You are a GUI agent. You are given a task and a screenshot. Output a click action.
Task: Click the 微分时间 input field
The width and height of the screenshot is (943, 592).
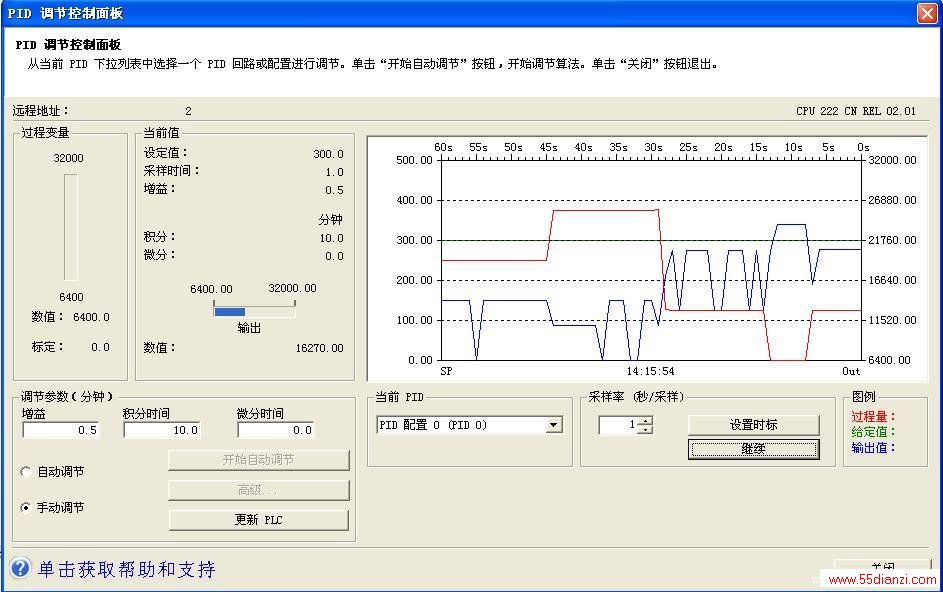(x=276, y=430)
